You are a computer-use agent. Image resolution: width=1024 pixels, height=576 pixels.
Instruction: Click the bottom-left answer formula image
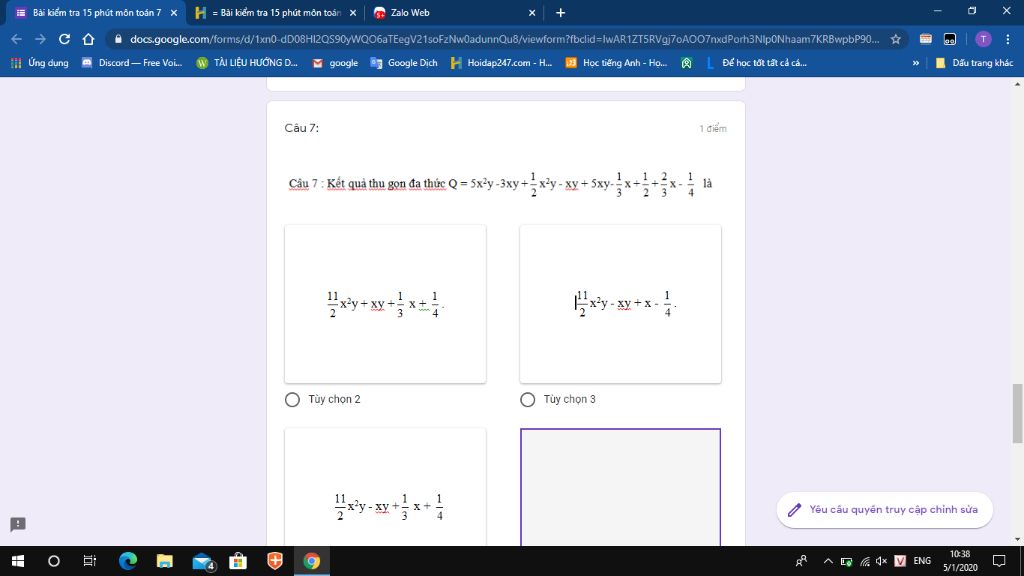click(x=385, y=487)
